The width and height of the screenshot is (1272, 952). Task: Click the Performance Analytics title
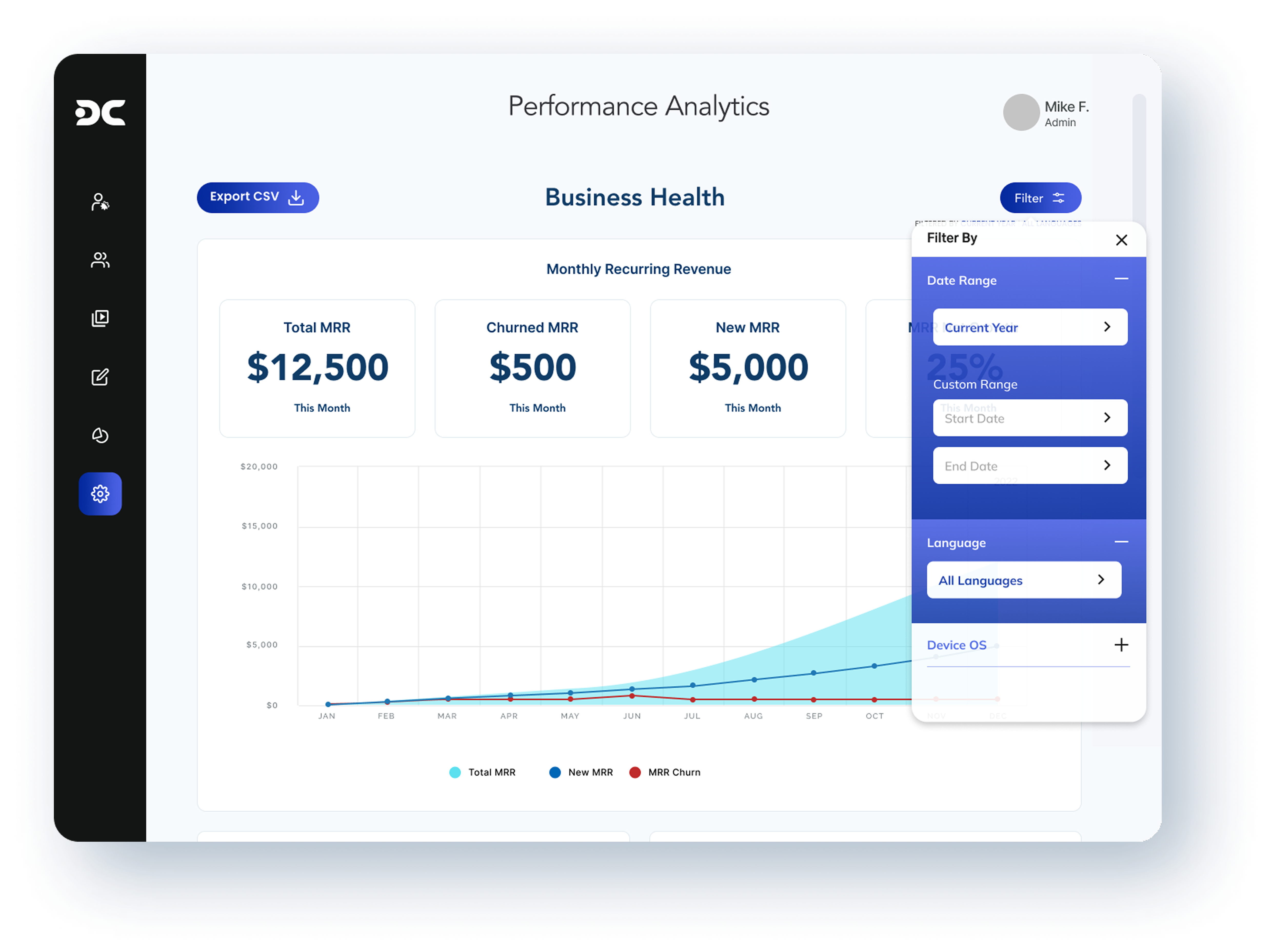[638, 106]
